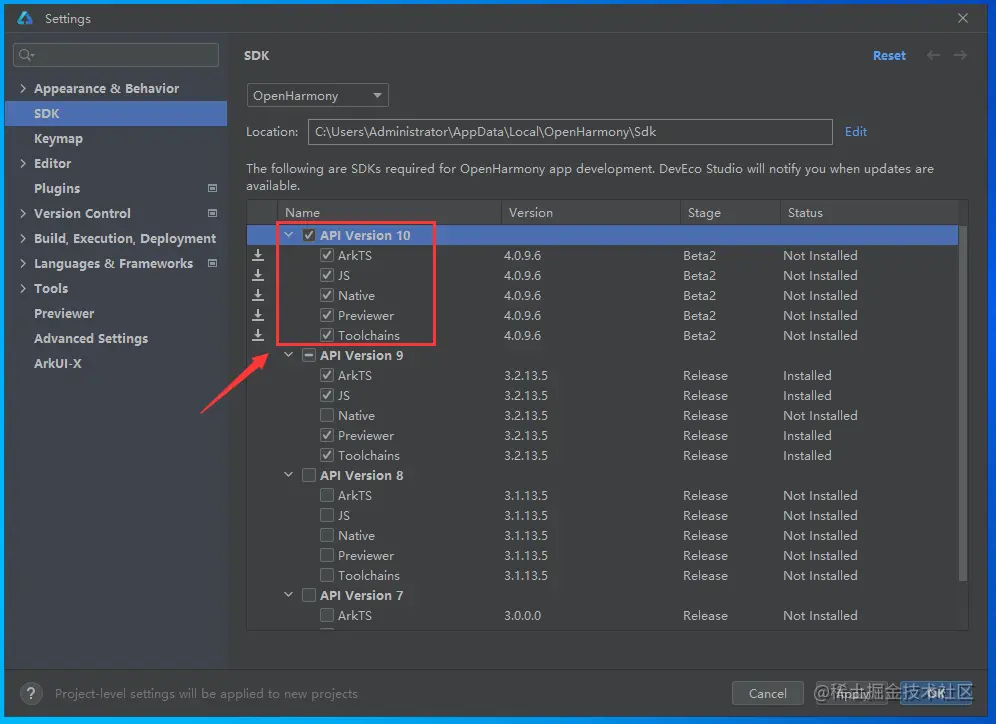Open the ArkUI-X settings page

tap(58, 363)
